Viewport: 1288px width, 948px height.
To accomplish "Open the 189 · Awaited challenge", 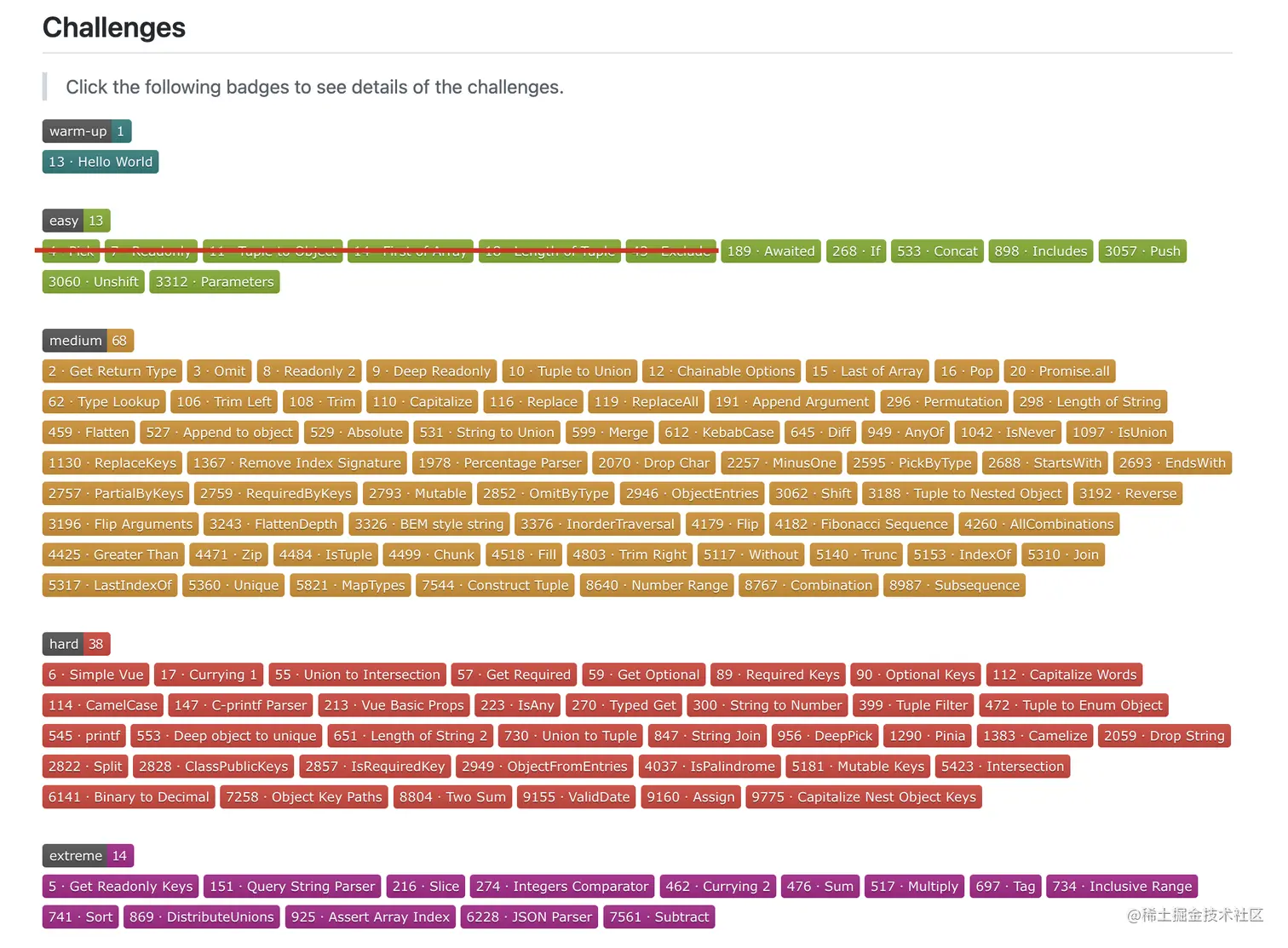I will [x=771, y=251].
